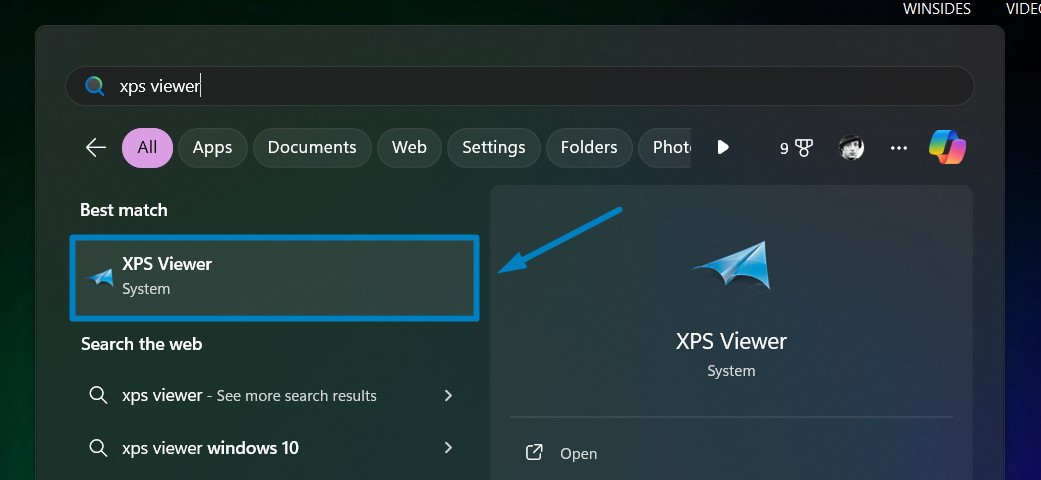Viewport: 1041px width, 480px height.
Task: Expand chevron for 'xps viewer windows 10'
Action: tap(448, 448)
